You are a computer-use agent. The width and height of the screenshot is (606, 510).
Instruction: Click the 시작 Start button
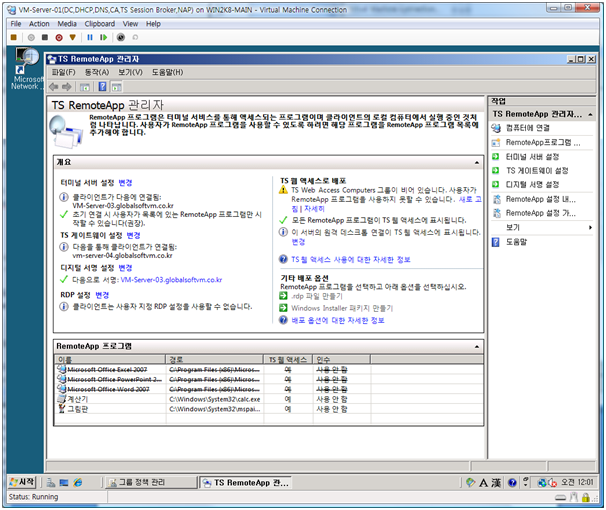22,482
